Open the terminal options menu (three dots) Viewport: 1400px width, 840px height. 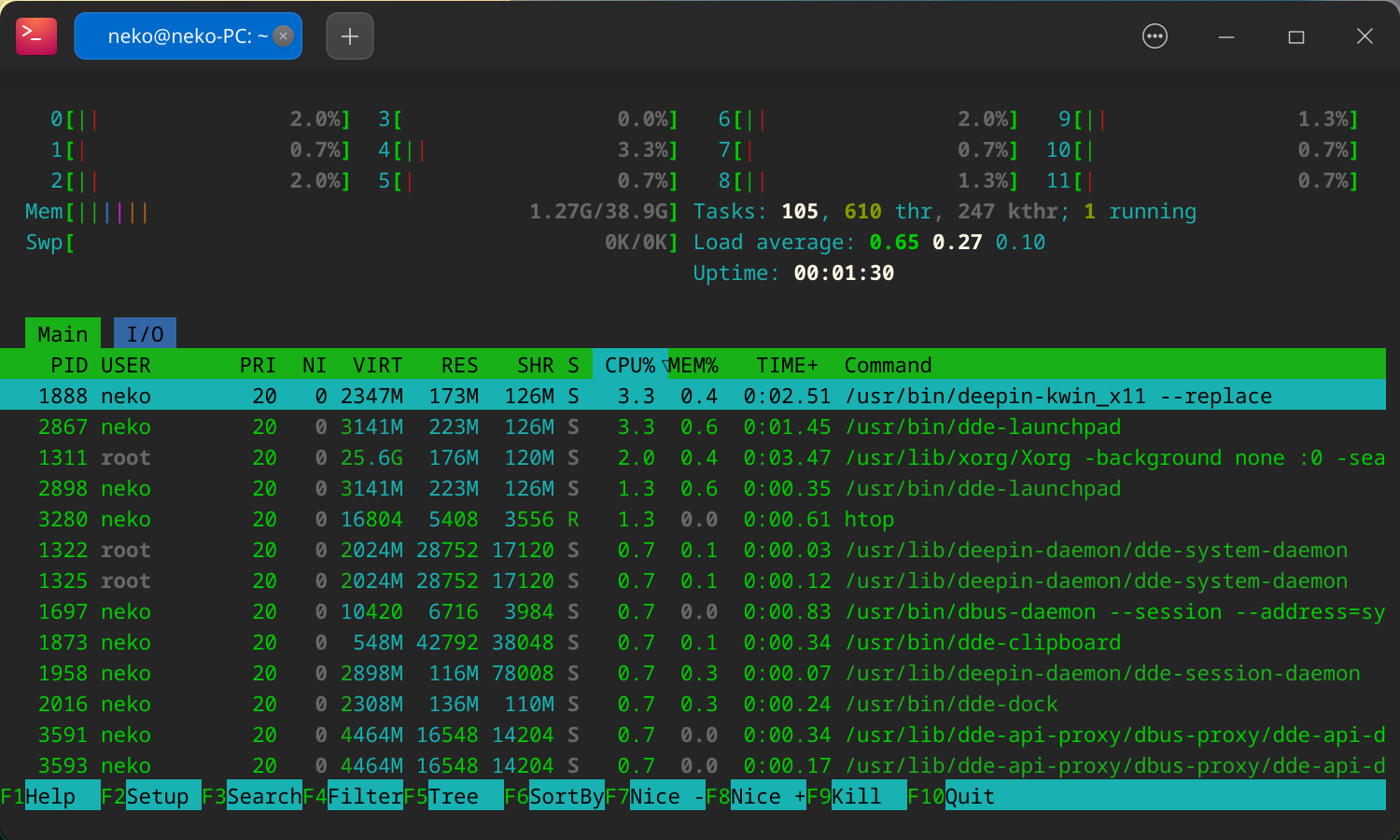click(1155, 36)
